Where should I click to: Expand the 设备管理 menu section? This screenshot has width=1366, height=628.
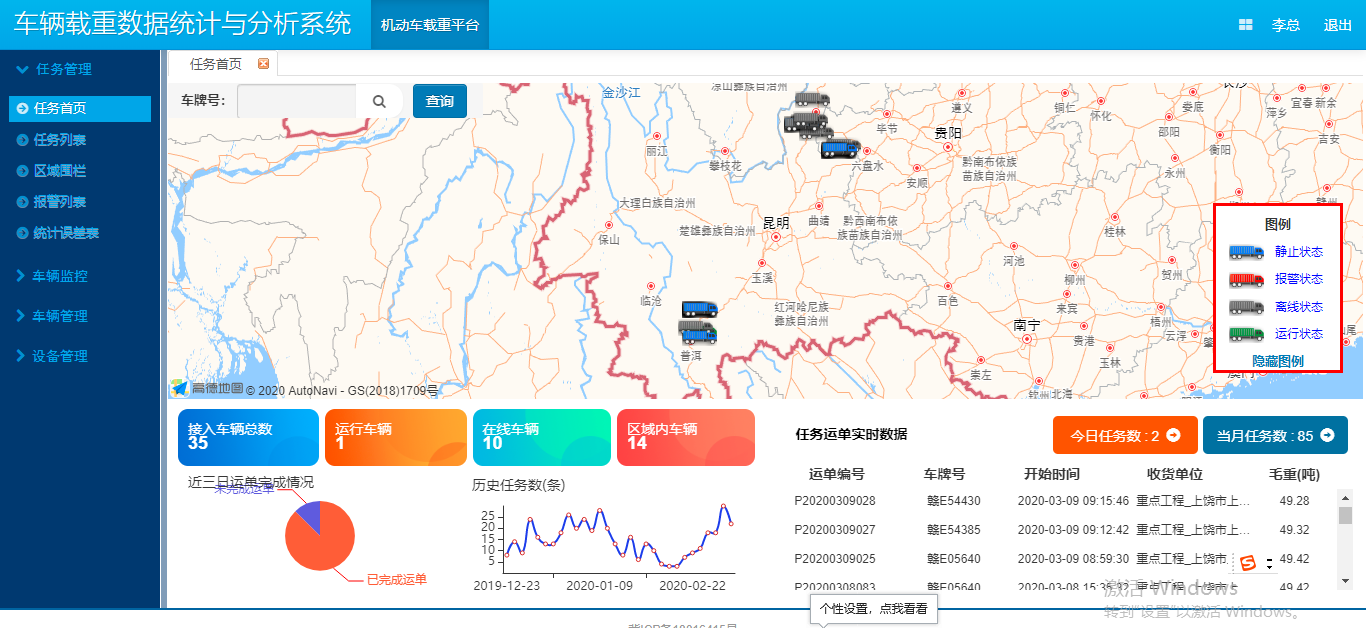tap(59, 356)
